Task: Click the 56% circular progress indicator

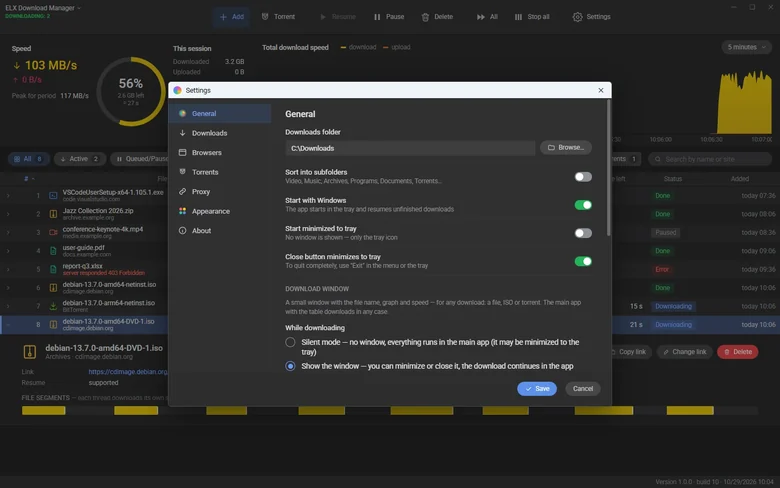Action: 131,92
